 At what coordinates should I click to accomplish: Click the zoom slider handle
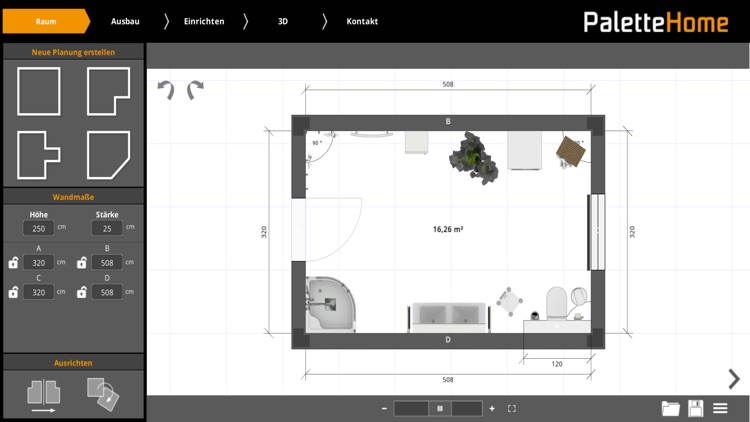(440, 408)
